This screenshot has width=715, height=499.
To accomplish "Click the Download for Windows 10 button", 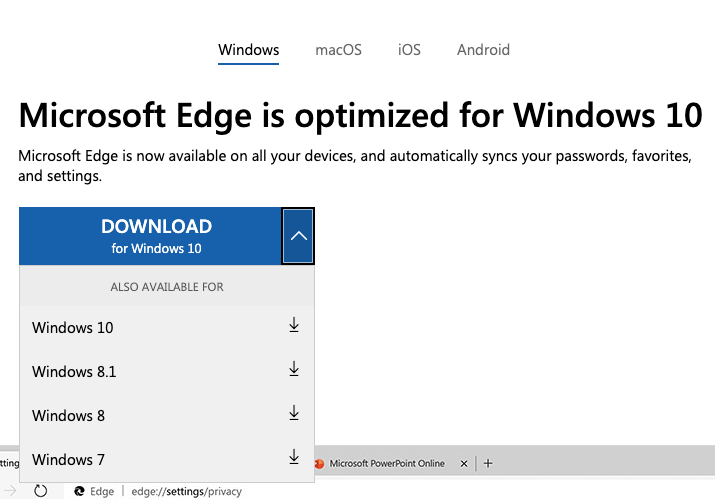I will pyautogui.click(x=150, y=236).
